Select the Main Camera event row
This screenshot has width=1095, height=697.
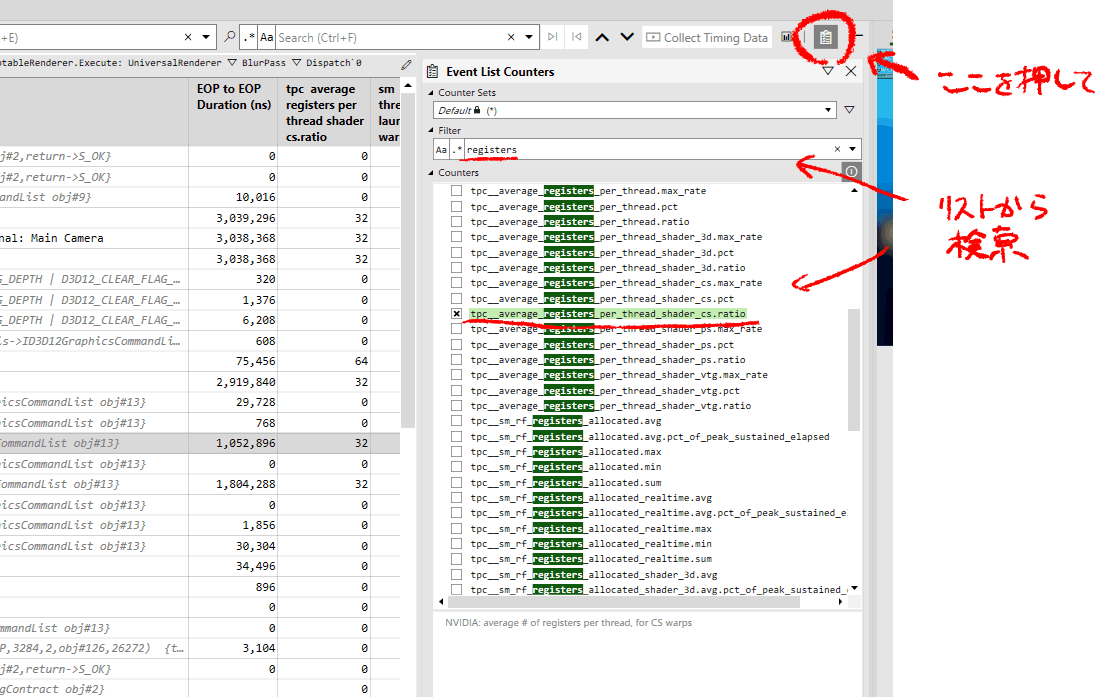[x=200, y=238]
